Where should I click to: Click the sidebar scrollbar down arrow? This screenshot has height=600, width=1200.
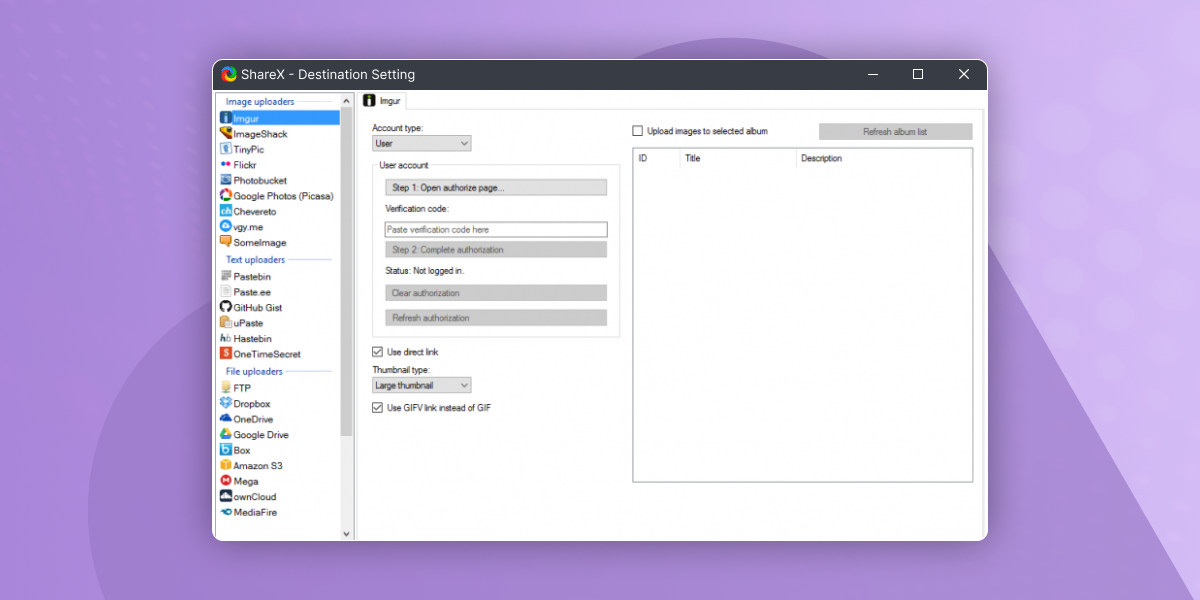click(x=347, y=534)
